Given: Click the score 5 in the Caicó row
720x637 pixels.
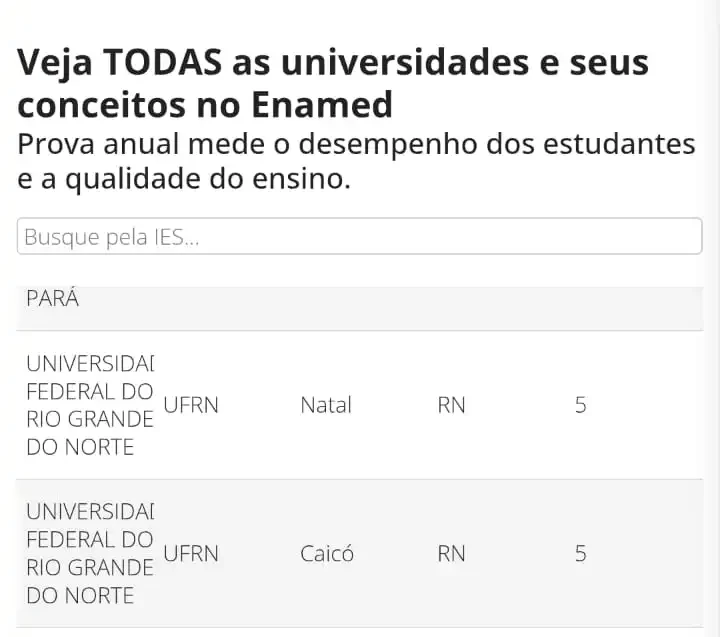Looking at the screenshot, I should 580,553.
